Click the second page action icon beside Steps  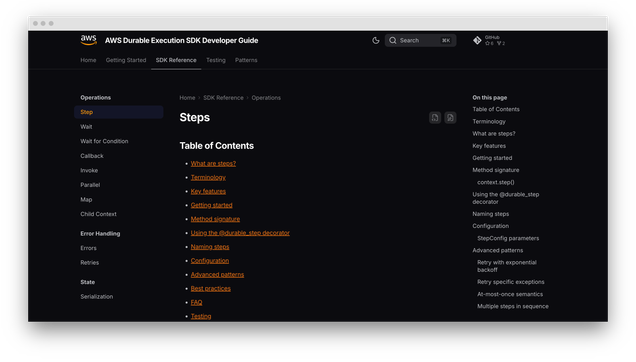[450, 118]
